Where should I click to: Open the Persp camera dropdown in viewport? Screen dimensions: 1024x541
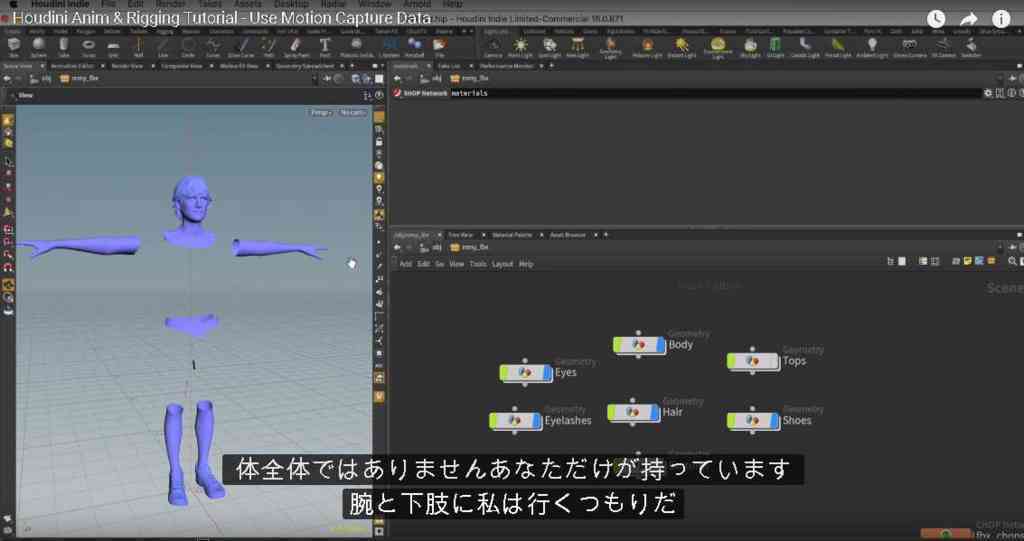[320, 112]
